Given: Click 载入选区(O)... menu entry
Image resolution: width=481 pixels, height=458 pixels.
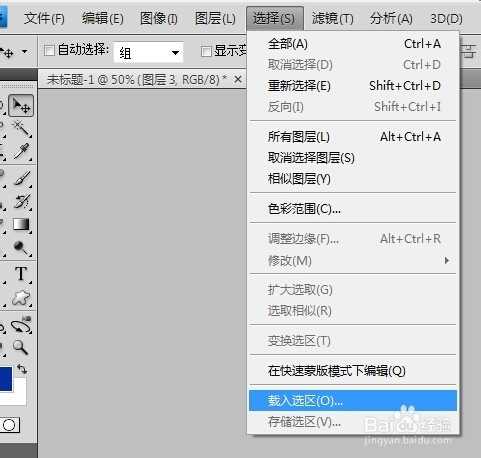Looking at the screenshot, I should [353, 401].
